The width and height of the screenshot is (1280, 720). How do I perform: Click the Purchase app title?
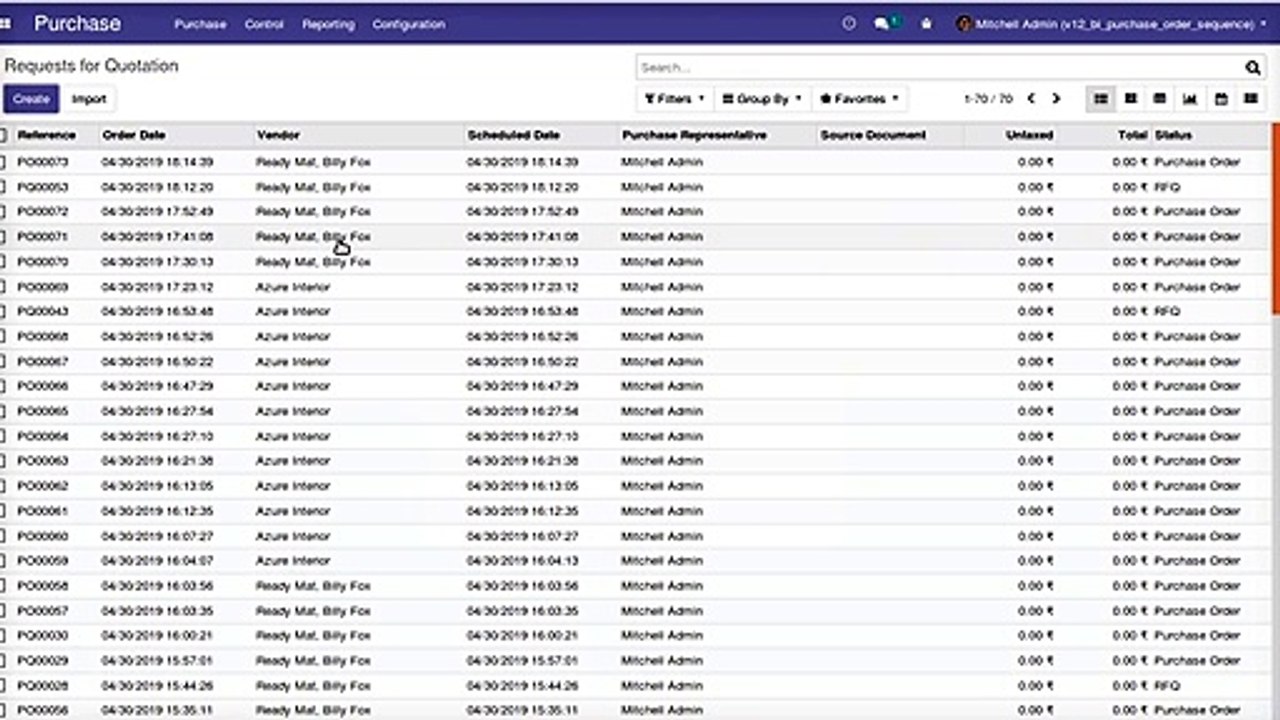point(77,24)
